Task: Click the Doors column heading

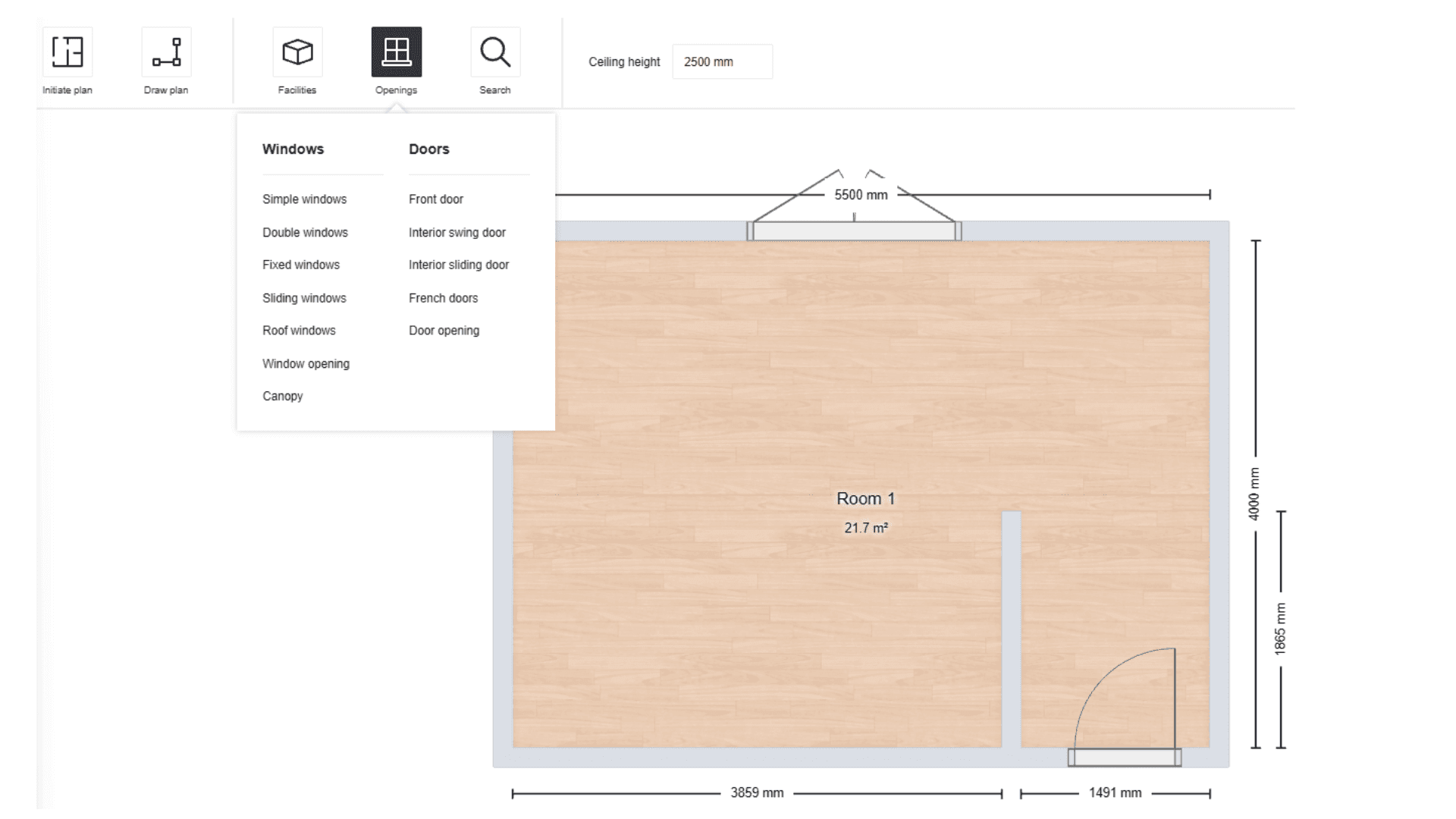Action: click(429, 149)
